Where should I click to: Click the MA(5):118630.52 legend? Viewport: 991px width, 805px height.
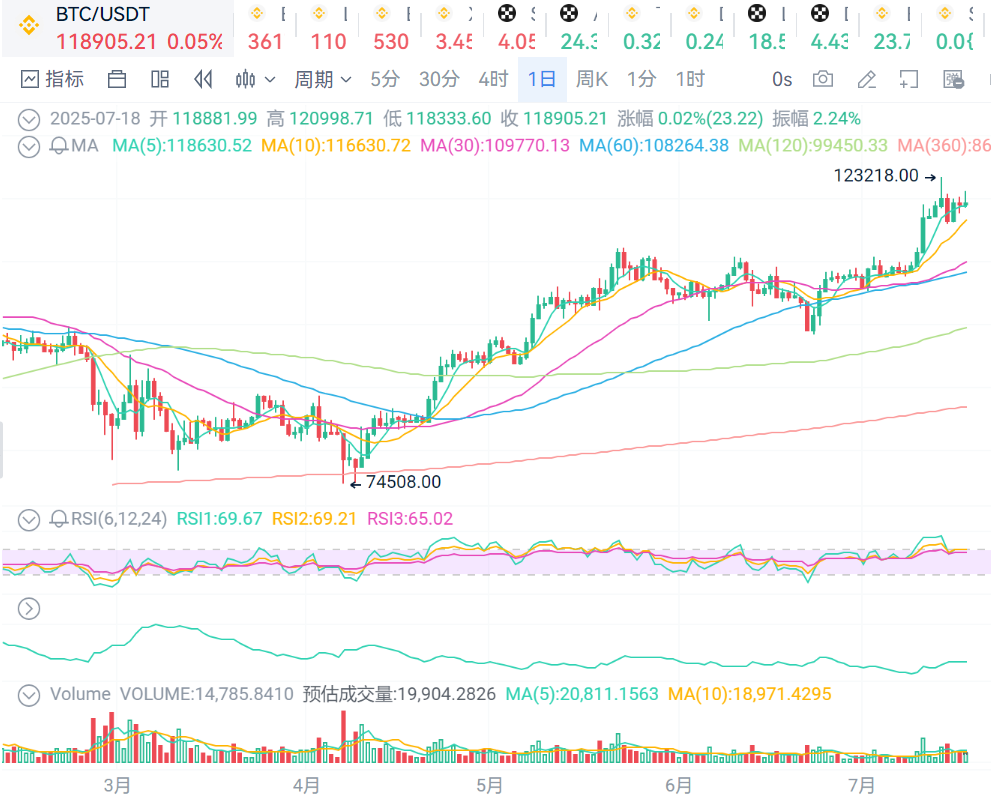pos(182,146)
